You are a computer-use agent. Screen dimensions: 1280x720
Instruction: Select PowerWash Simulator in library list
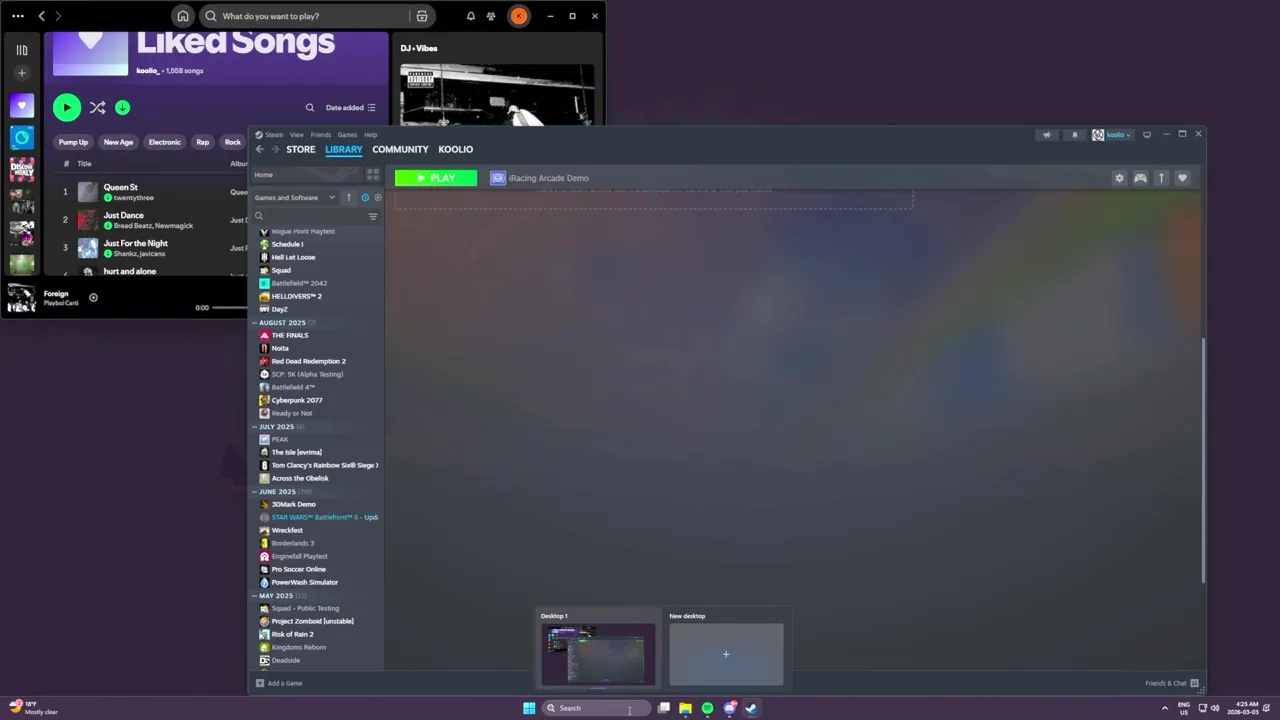coord(304,582)
